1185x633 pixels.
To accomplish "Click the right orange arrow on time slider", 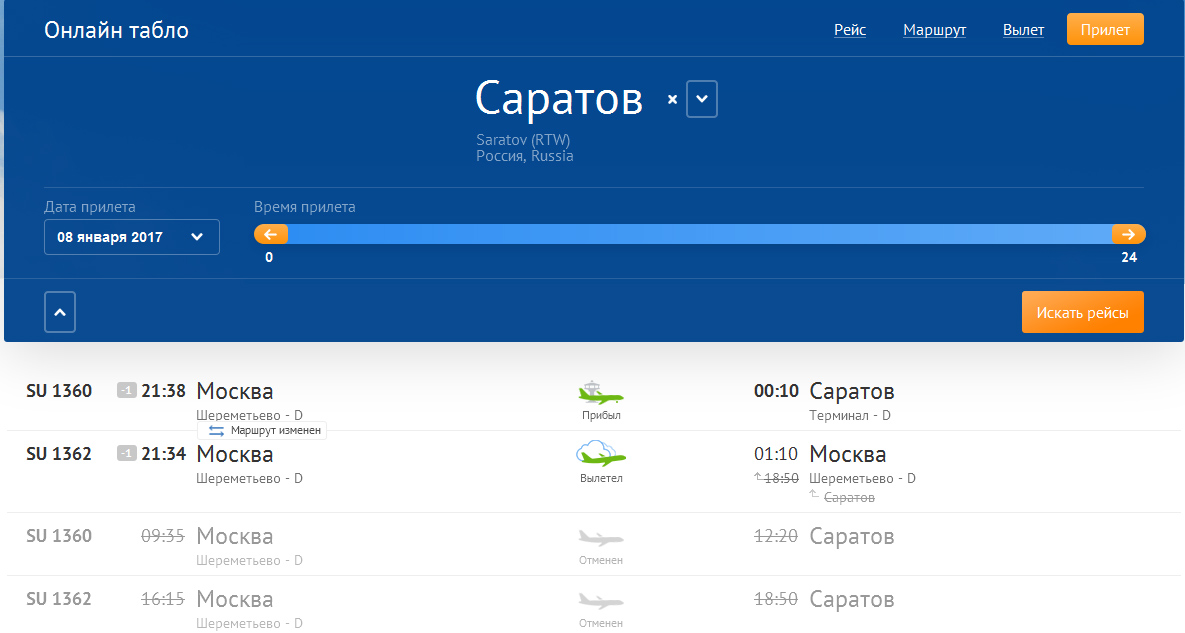I will [x=1128, y=234].
